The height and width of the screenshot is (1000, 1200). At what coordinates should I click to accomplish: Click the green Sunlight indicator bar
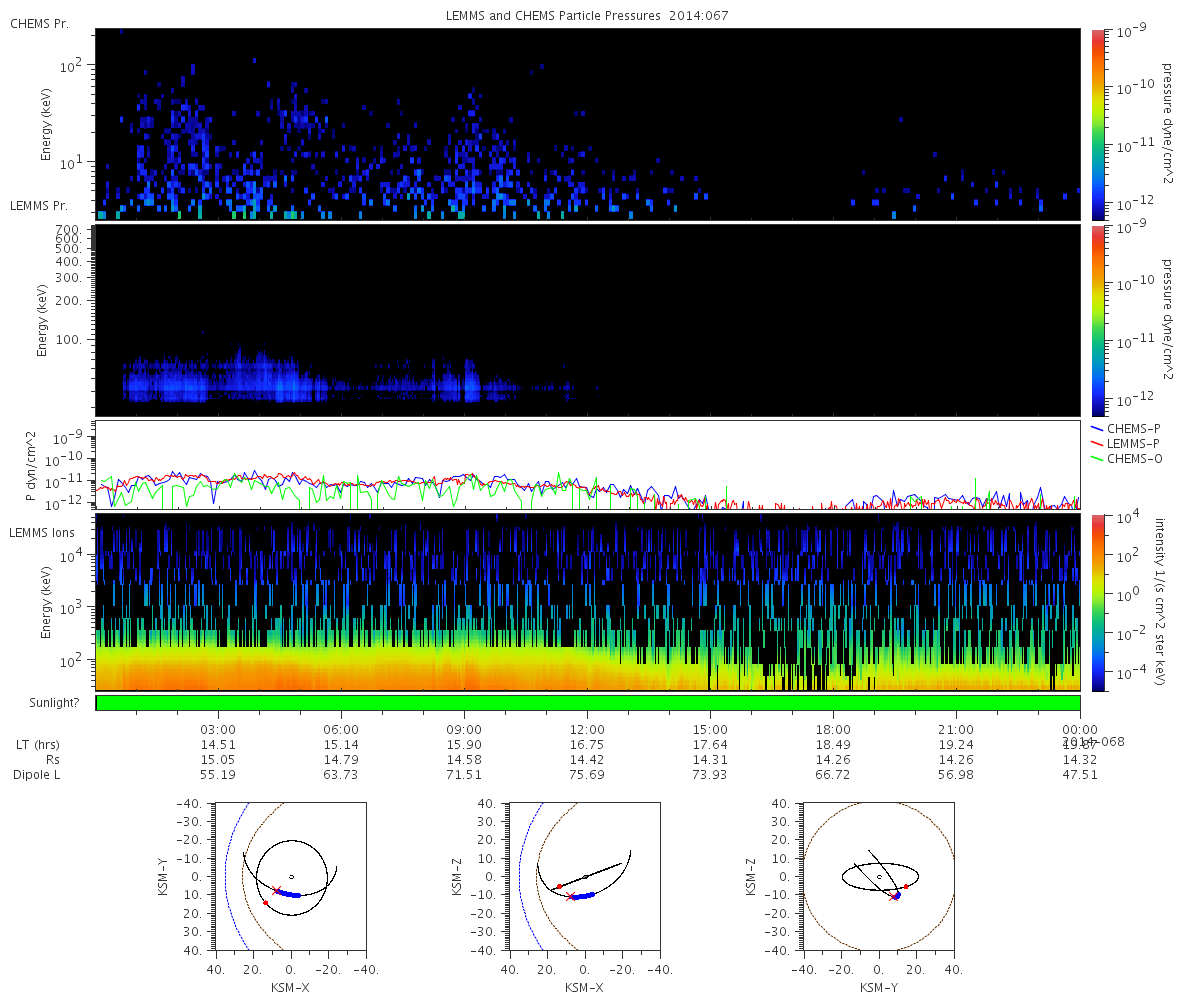[588, 703]
